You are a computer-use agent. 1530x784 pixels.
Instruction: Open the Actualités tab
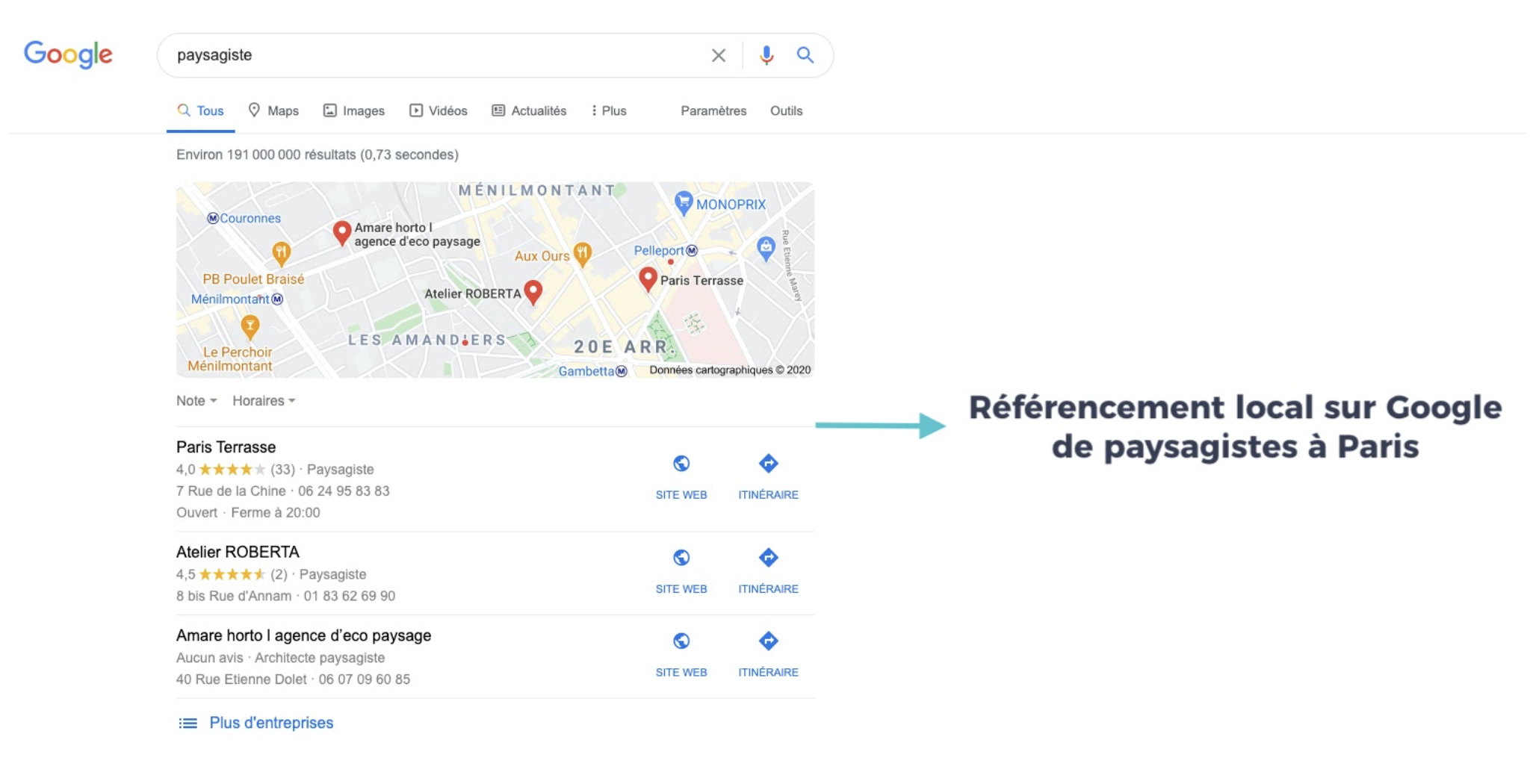click(x=529, y=111)
